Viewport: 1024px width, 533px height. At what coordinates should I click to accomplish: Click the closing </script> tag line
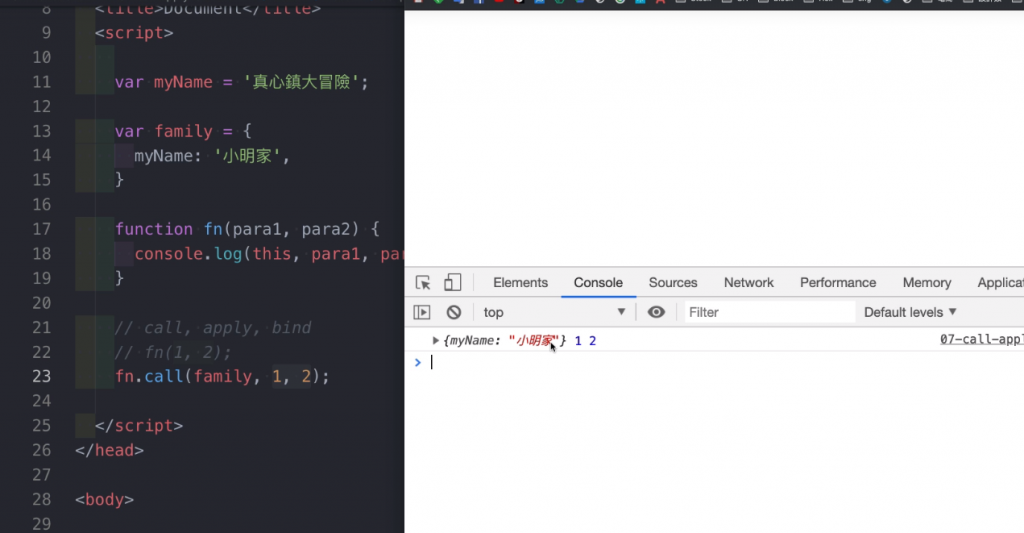pyautogui.click(x=139, y=425)
